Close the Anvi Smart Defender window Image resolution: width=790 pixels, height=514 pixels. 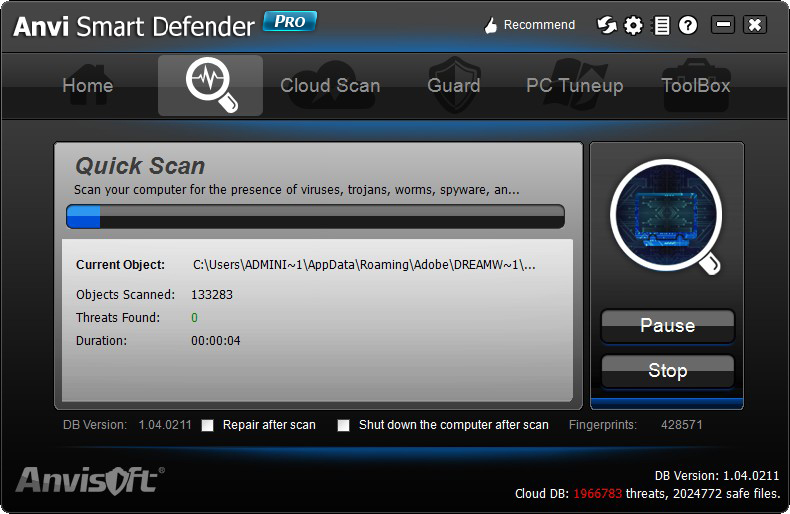tap(755, 24)
